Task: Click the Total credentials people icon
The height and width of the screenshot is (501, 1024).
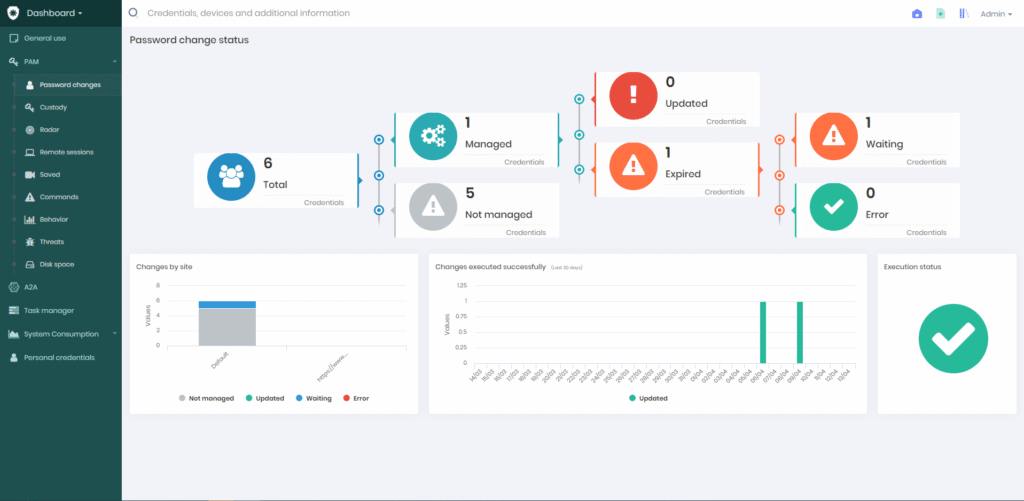Action: coord(231,178)
